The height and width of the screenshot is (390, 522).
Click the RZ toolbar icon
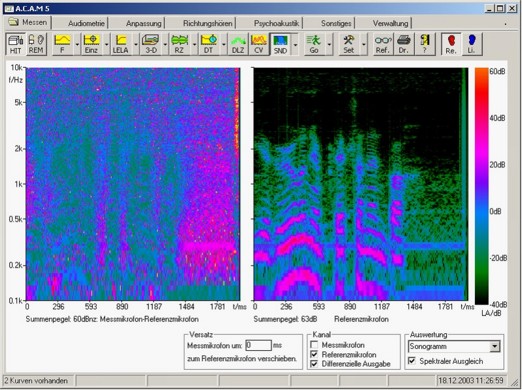179,44
